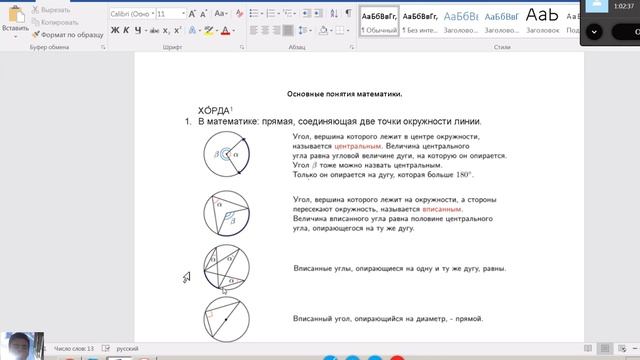This screenshot has height=360, width=640.
Task: Click the zoom out minus button
Action: click(x=635, y=348)
